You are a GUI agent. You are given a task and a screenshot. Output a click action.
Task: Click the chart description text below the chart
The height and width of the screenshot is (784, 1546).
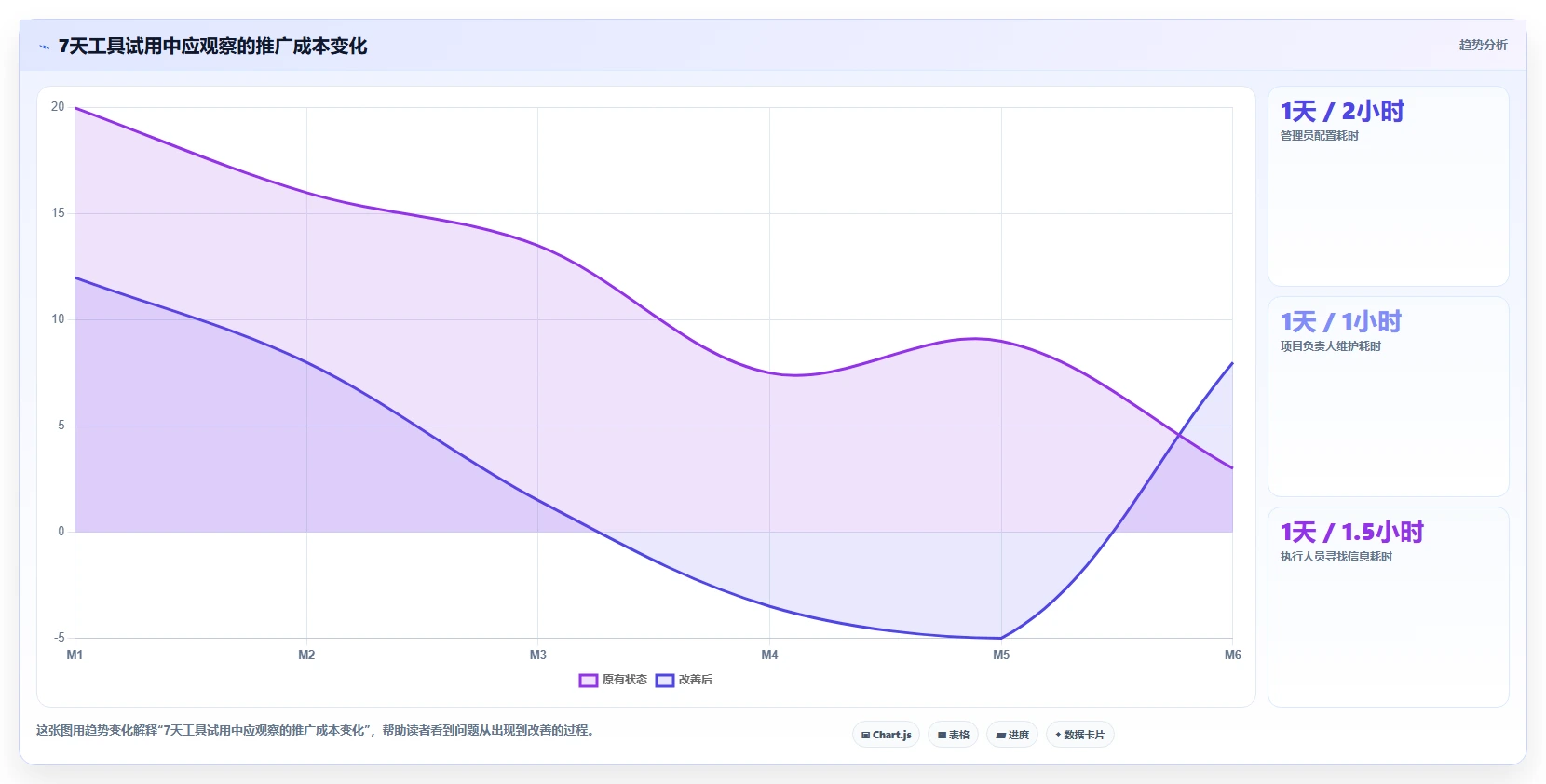tap(316, 730)
